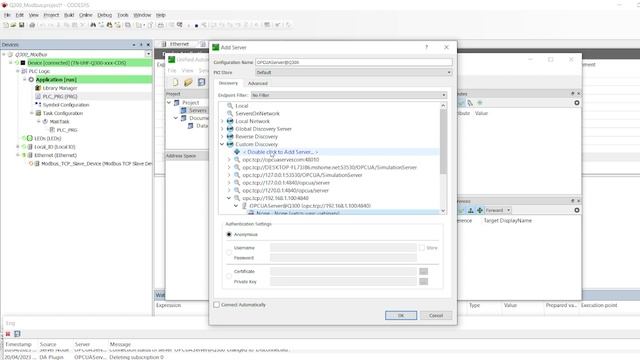Click the hierarchy icon in References toolbar

[x=471, y=210]
